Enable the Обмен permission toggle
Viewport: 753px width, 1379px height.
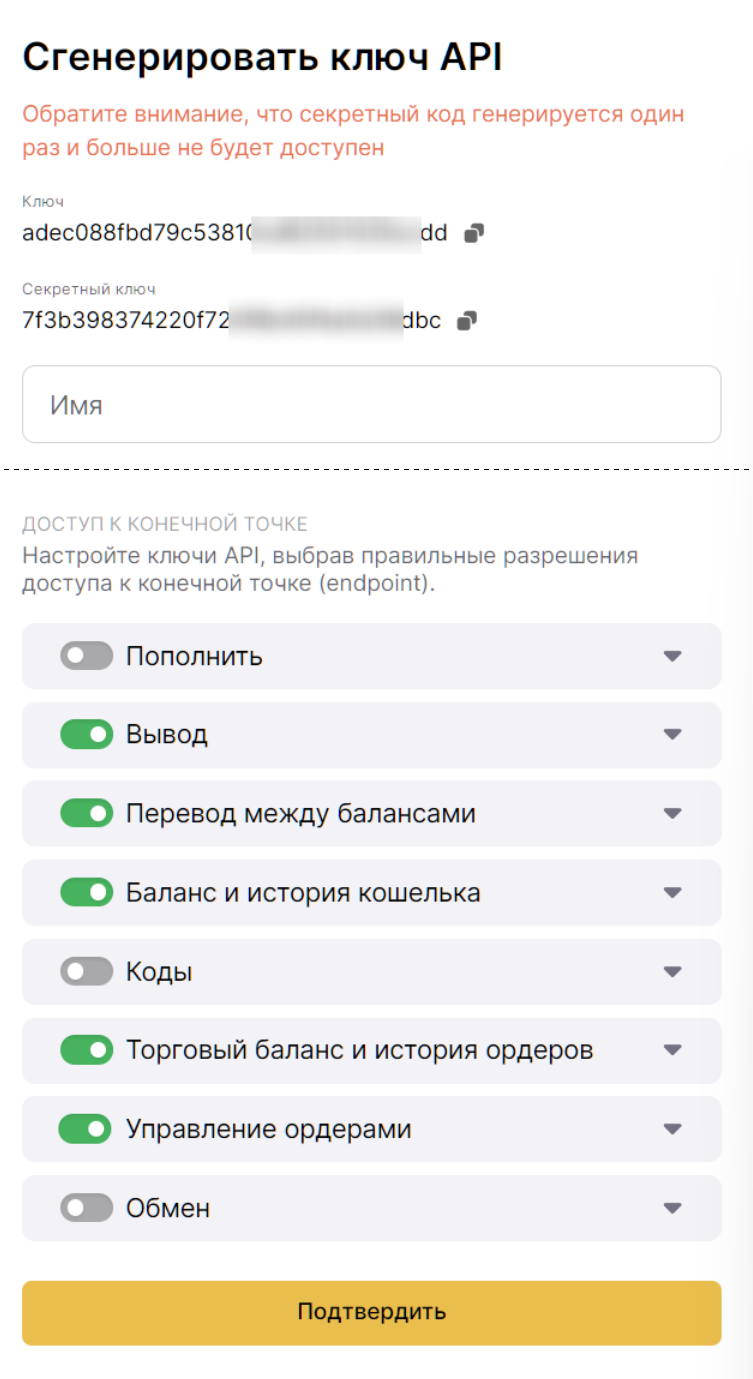[86, 1208]
